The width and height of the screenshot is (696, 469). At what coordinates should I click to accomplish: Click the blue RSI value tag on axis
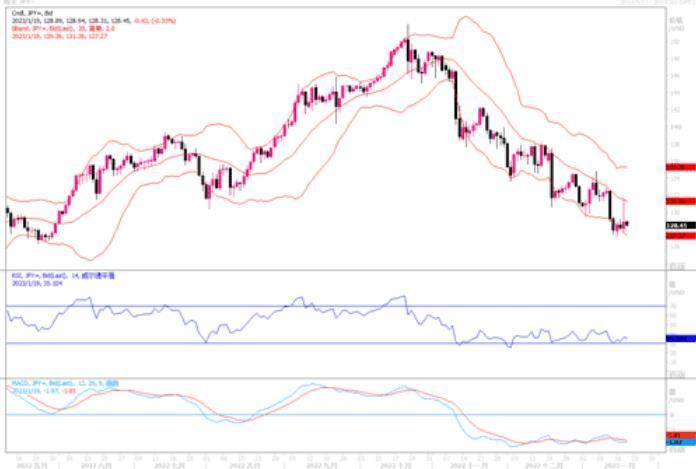click(678, 340)
